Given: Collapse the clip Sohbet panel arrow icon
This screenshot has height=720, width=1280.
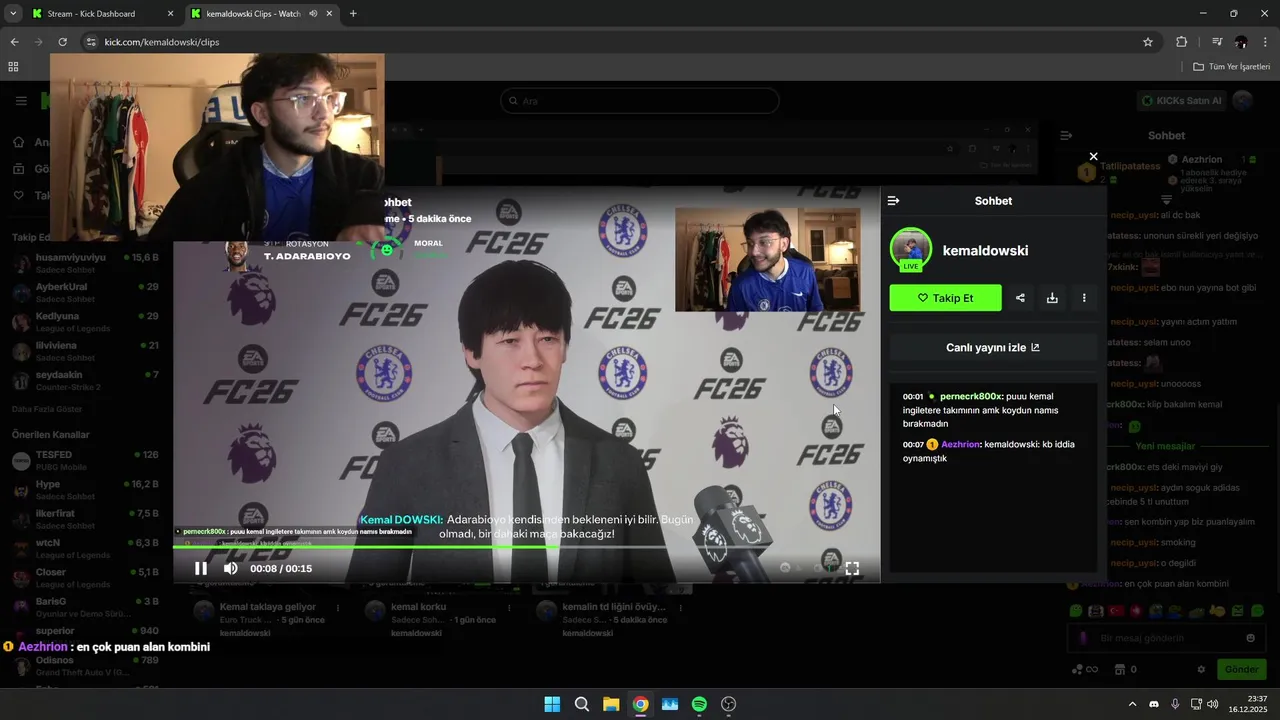Looking at the screenshot, I should [x=893, y=201].
